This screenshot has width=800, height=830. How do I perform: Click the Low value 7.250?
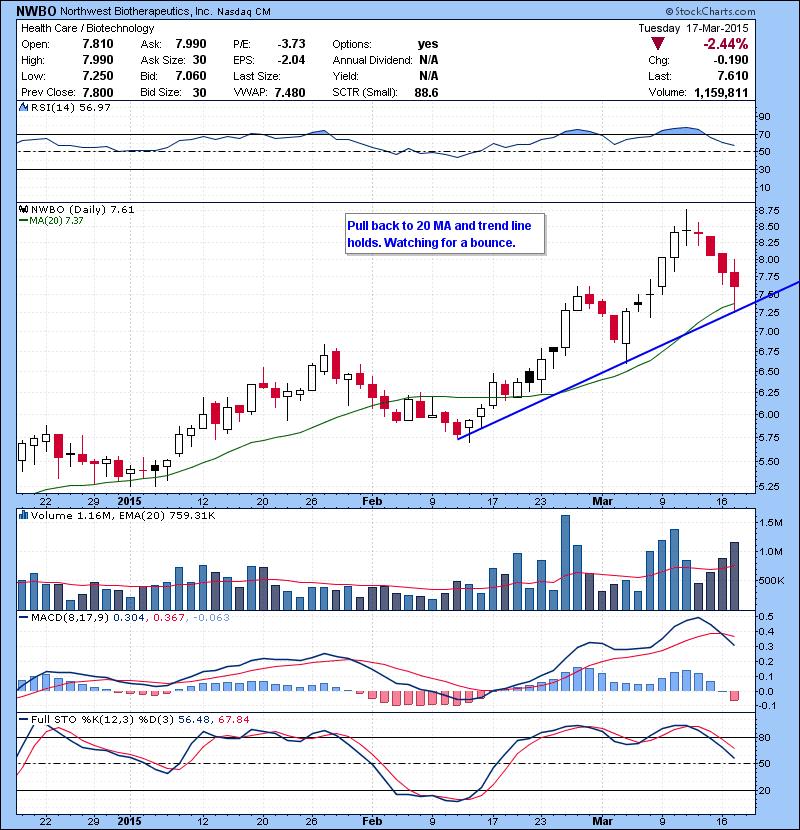98,76
